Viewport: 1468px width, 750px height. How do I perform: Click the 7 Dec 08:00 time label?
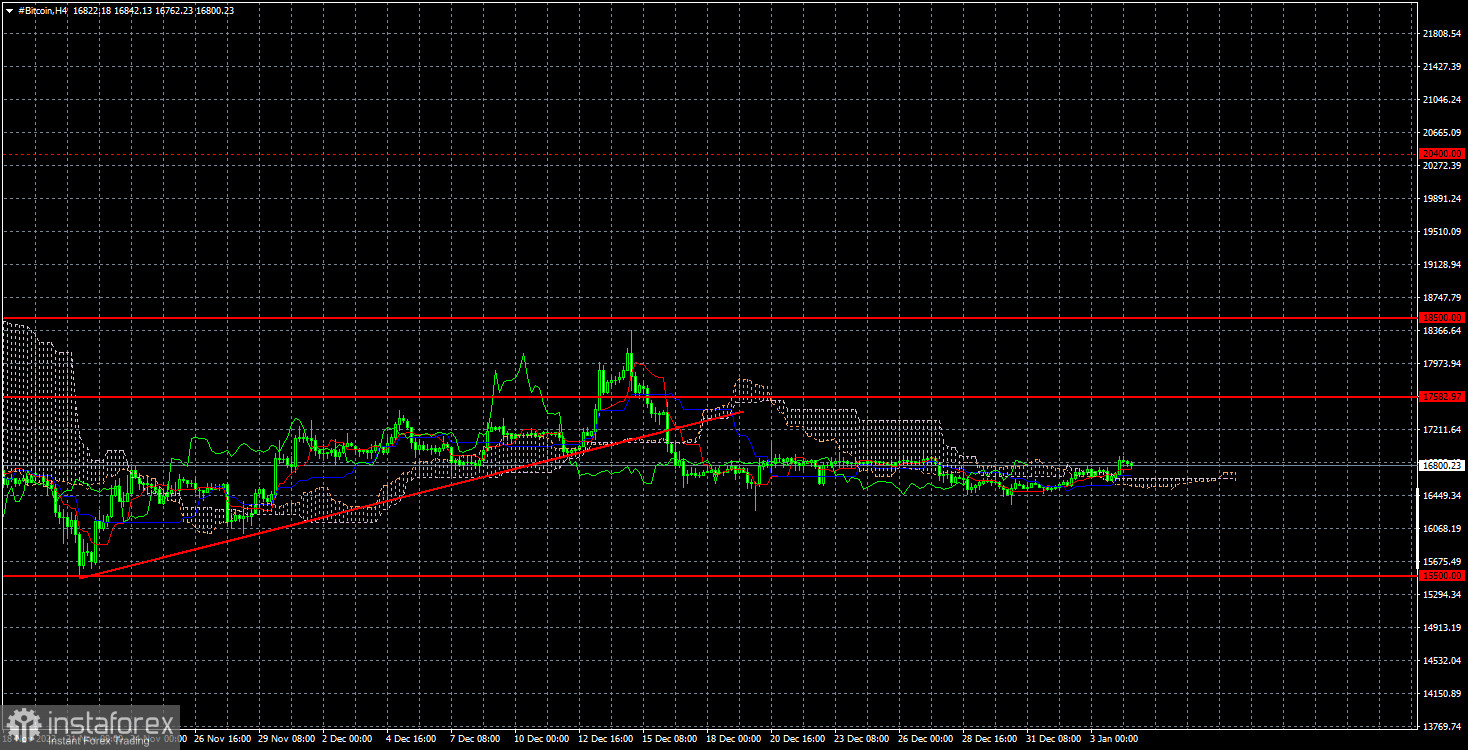474,739
